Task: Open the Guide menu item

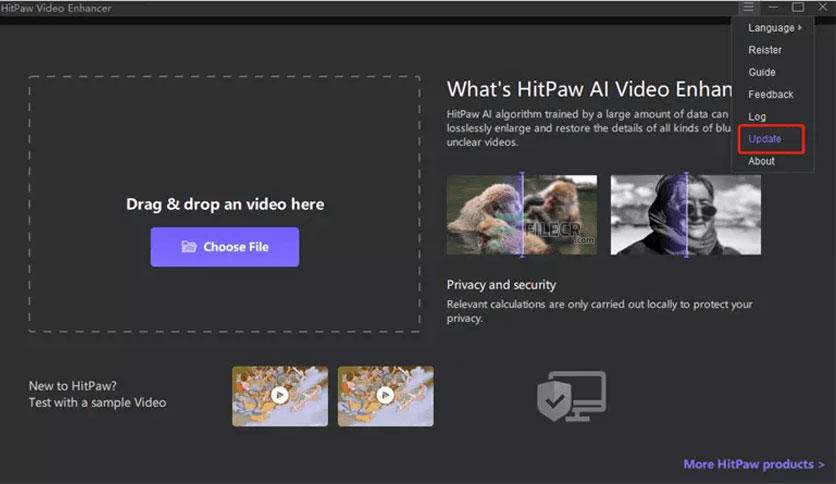Action: [x=762, y=72]
